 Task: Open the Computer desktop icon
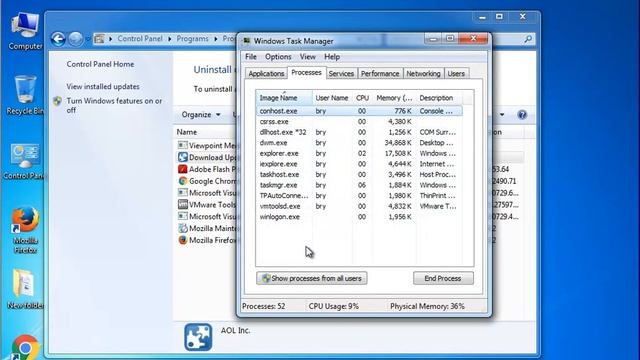[25, 31]
